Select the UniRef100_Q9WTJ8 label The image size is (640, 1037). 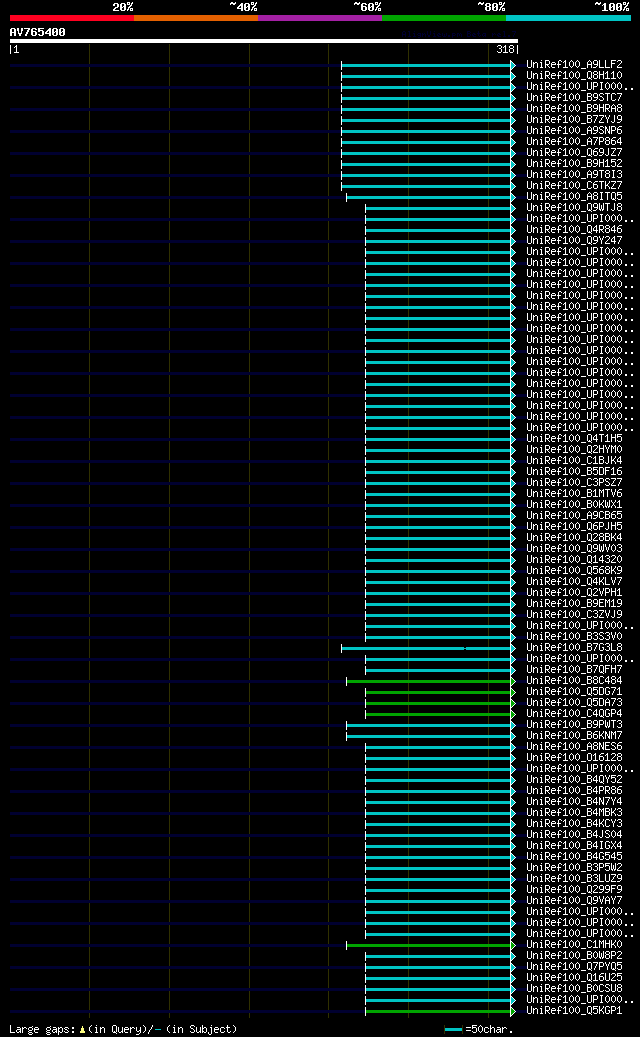[x=574, y=208]
